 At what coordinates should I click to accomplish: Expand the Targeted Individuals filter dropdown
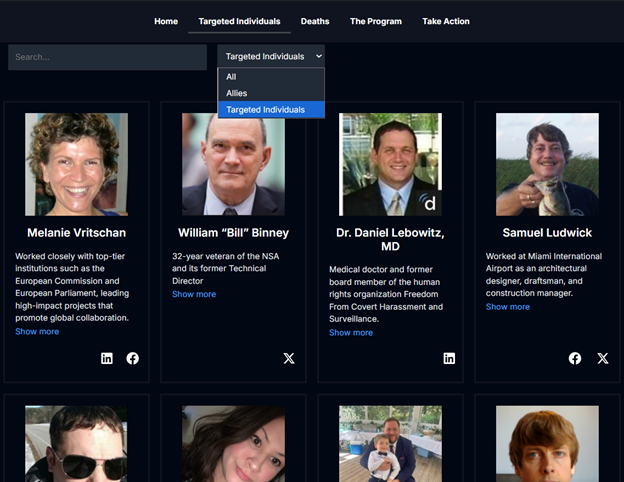click(271, 56)
